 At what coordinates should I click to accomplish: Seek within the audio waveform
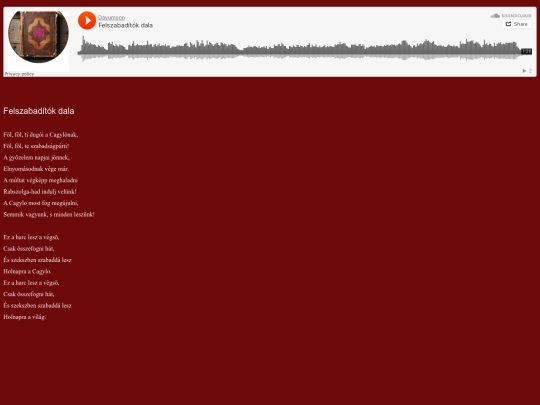[x=299, y=48]
